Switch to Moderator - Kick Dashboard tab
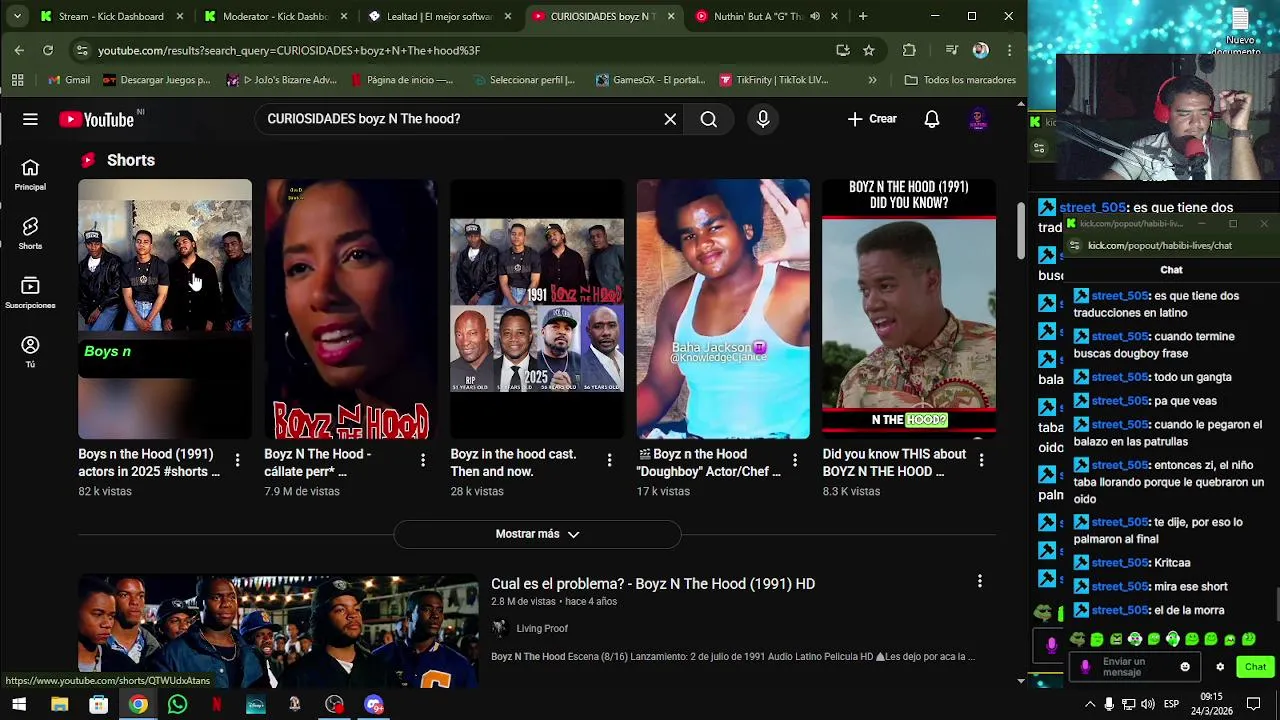This screenshot has height=720, width=1280. point(275,16)
